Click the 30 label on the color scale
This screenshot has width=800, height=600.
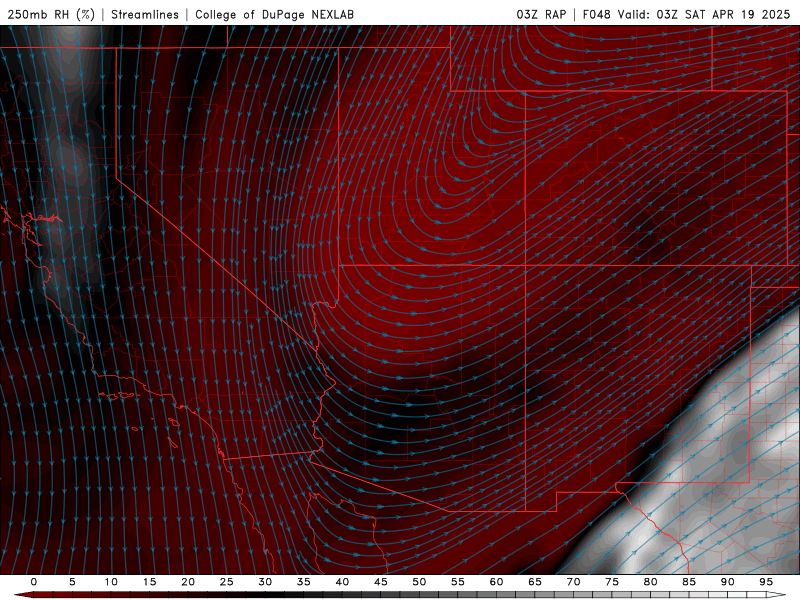click(265, 582)
